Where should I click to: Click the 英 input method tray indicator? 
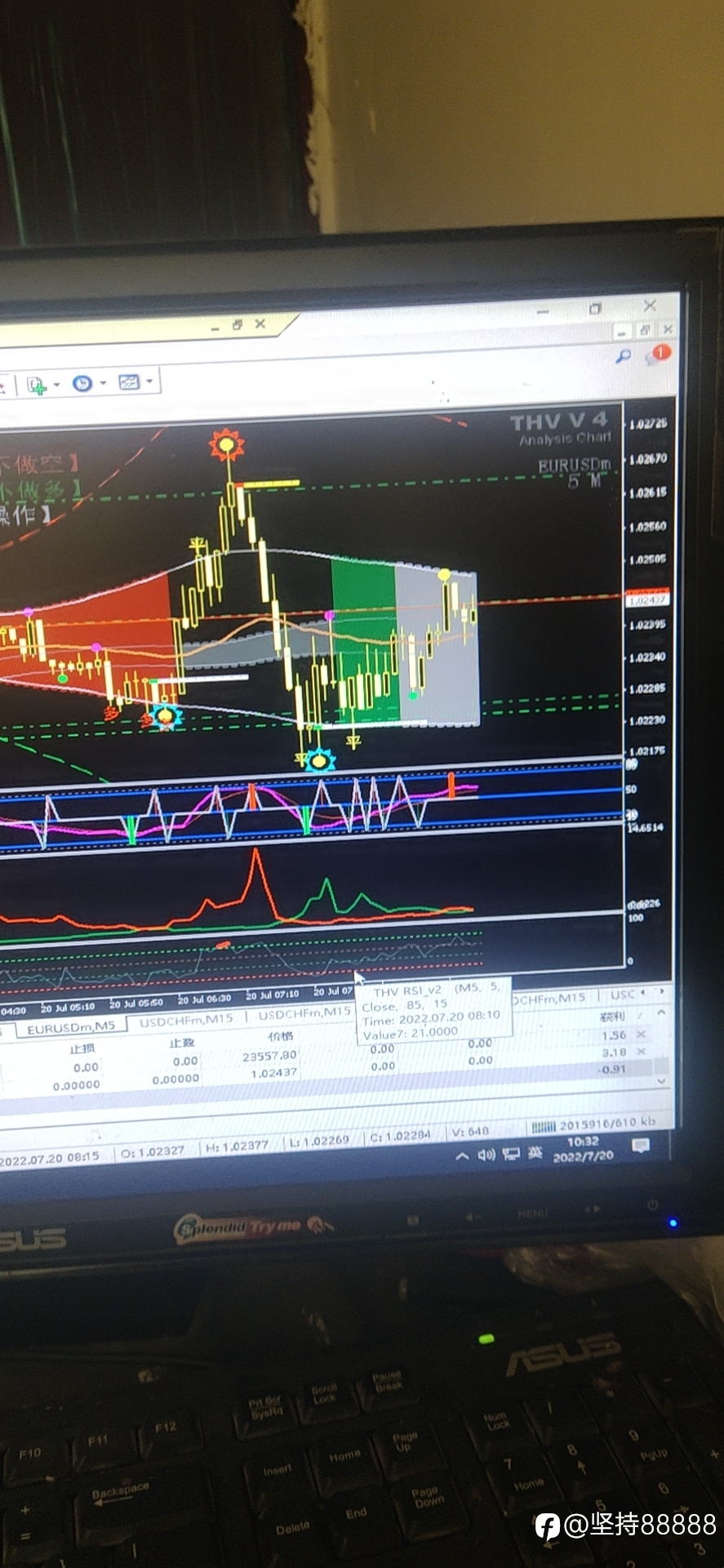(535, 1152)
